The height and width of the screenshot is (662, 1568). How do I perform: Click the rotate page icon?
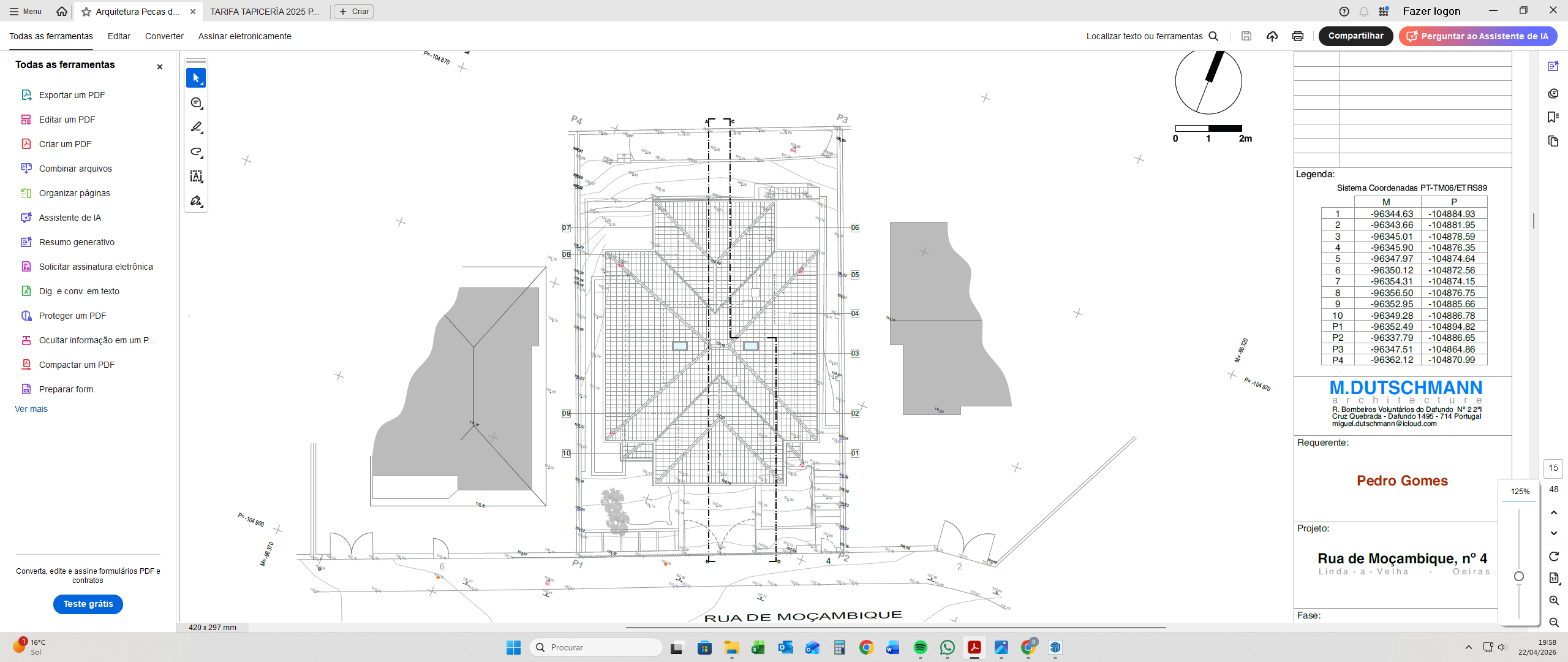(1554, 557)
